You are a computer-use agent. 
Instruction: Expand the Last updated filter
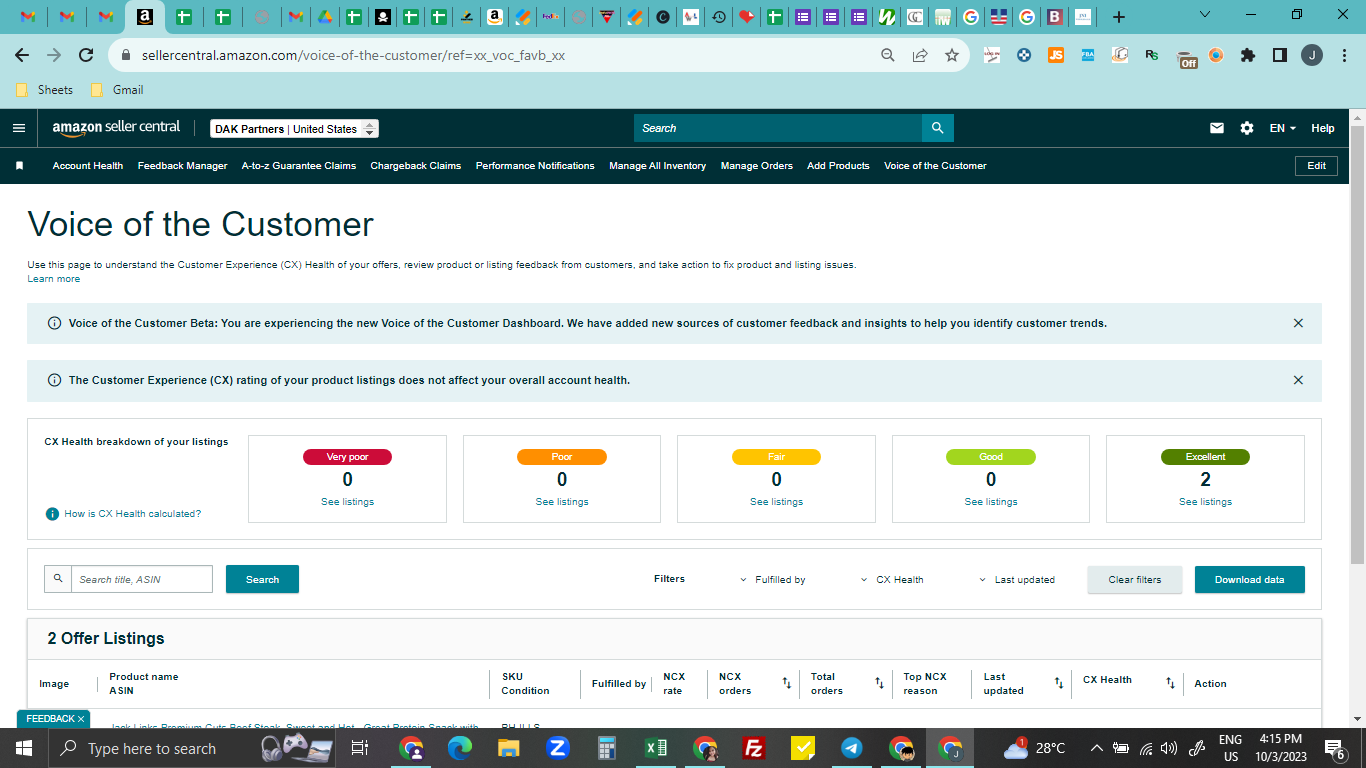click(1017, 580)
